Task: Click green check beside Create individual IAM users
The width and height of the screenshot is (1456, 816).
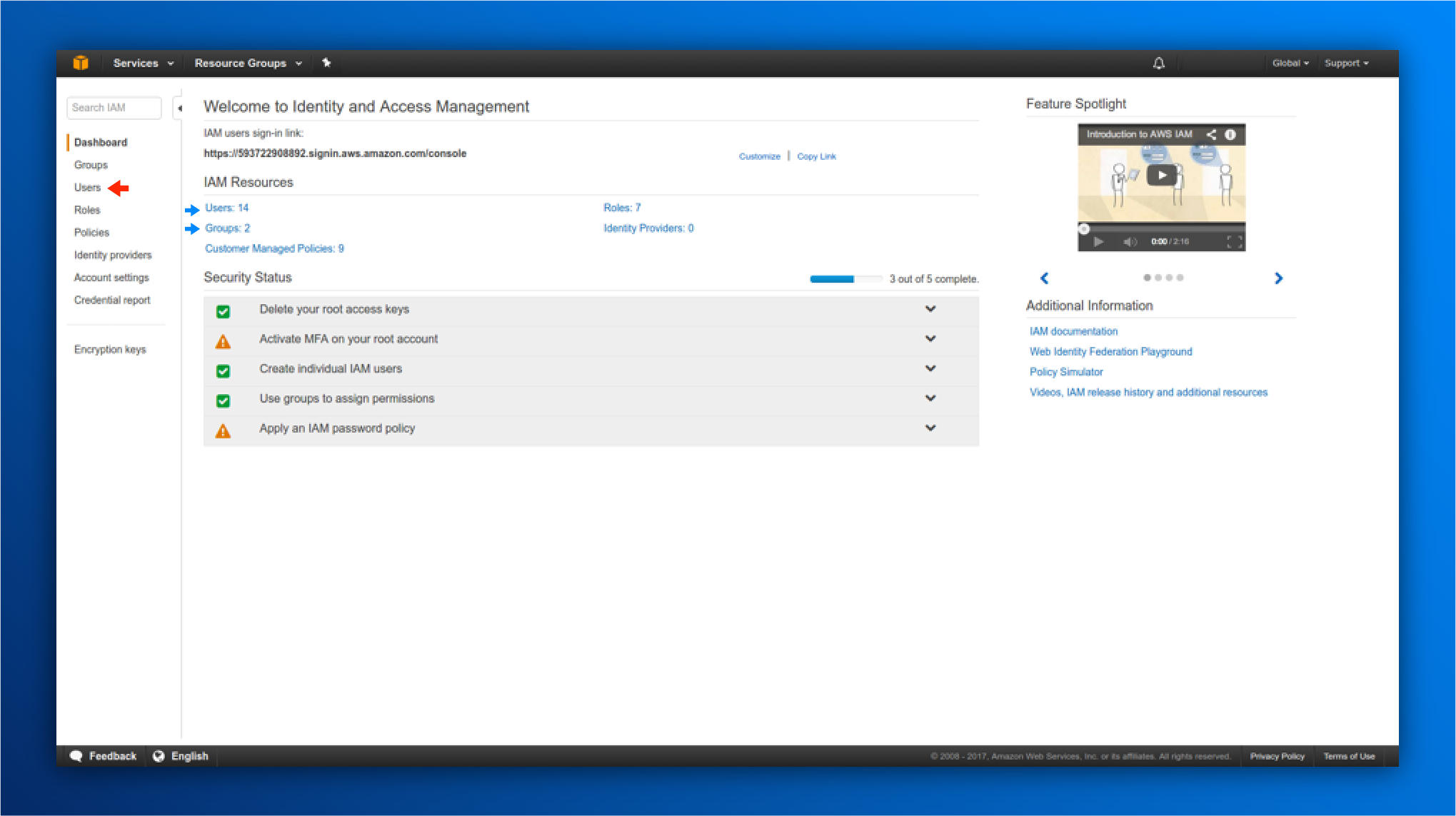Action: click(223, 371)
